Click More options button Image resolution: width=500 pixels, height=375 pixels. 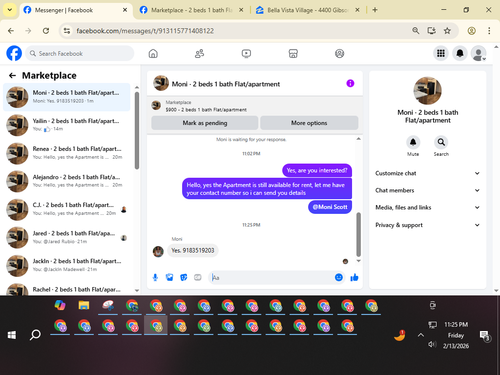point(309,123)
